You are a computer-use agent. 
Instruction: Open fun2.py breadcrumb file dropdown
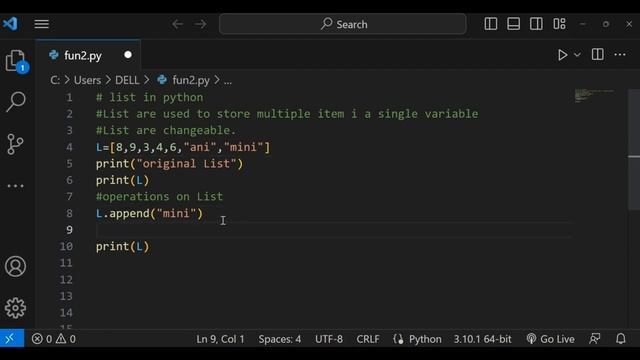(191, 80)
